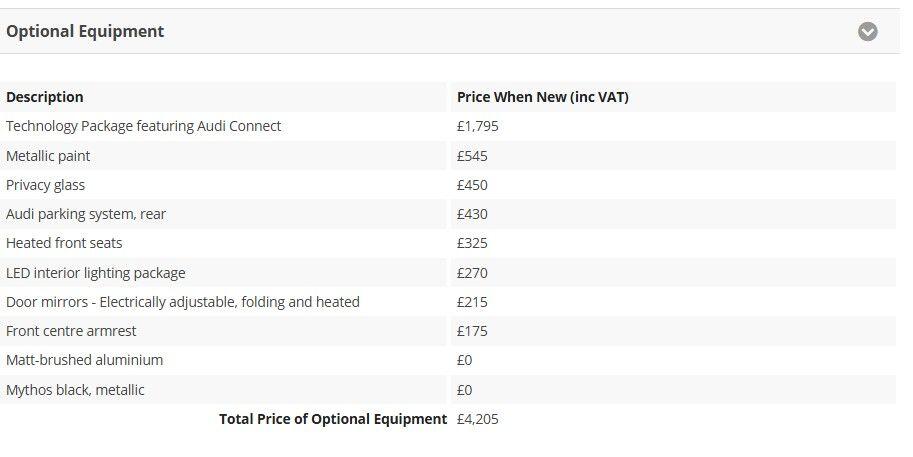Viewport: 913px width, 457px height.
Task: Select the LED interior lighting package row
Action: click(448, 273)
